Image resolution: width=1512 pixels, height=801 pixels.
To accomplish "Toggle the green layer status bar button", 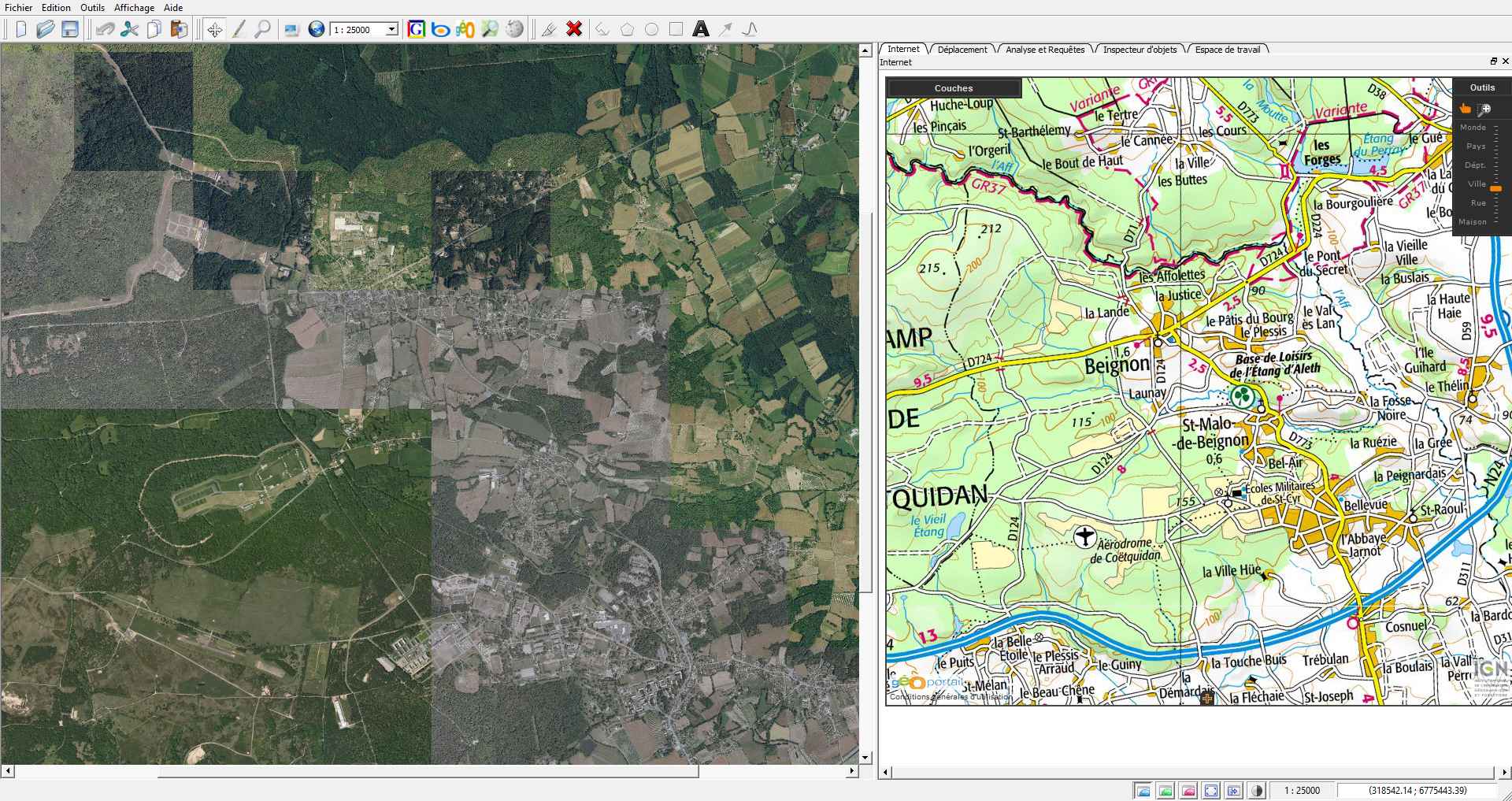I will point(1165,791).
